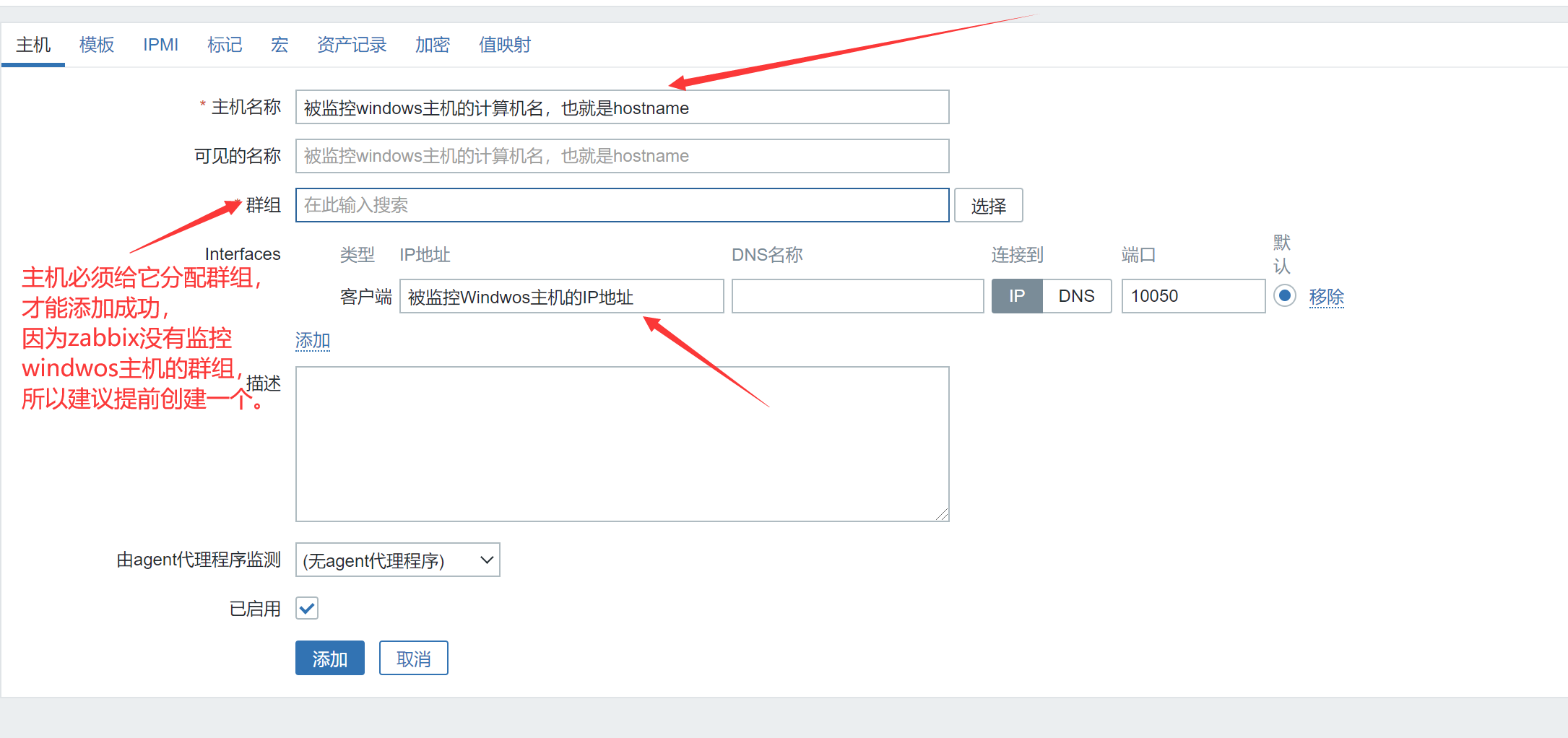Open the 由agent代理程序监测 dropdown
This screenshot has height=738, width=1568.
tap(397, 560)
